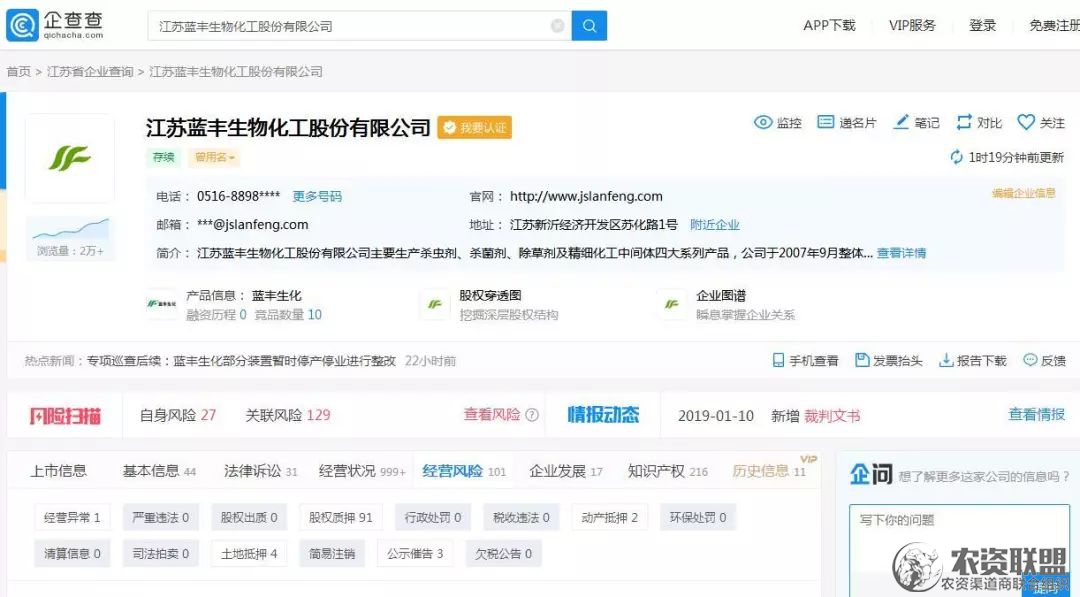The image size is (1080, 597).
Task: Click the 监控 eye icon
Action: 762,123
